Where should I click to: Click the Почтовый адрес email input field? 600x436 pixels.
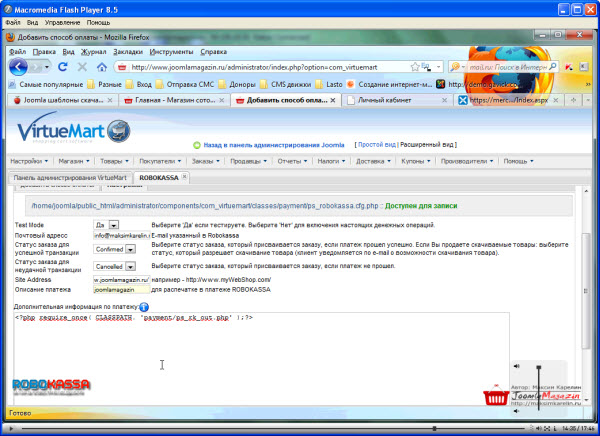(120, 235)
